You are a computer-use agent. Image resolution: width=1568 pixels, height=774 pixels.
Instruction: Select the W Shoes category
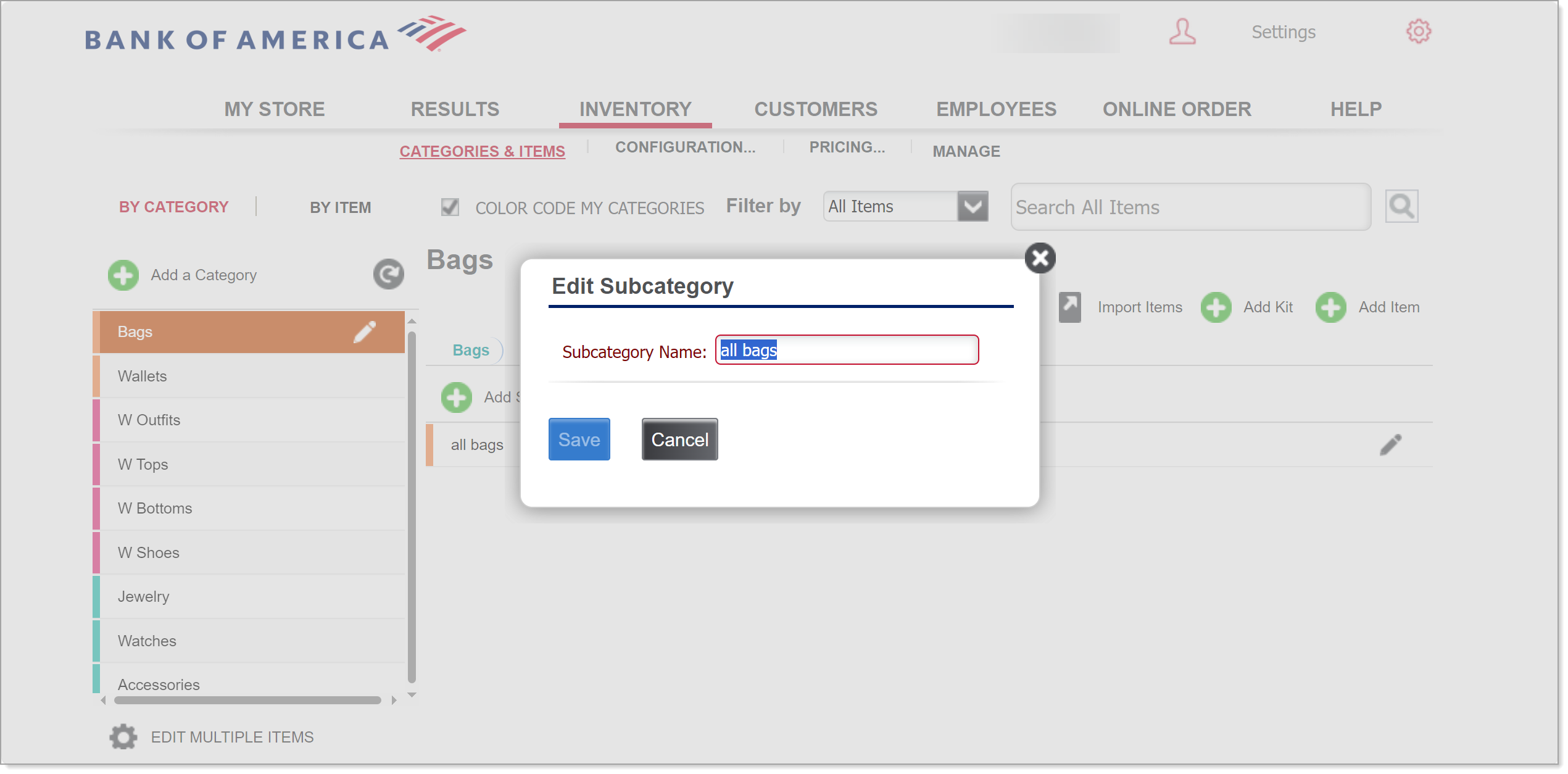pyautogui.click(x=249, y=553)
